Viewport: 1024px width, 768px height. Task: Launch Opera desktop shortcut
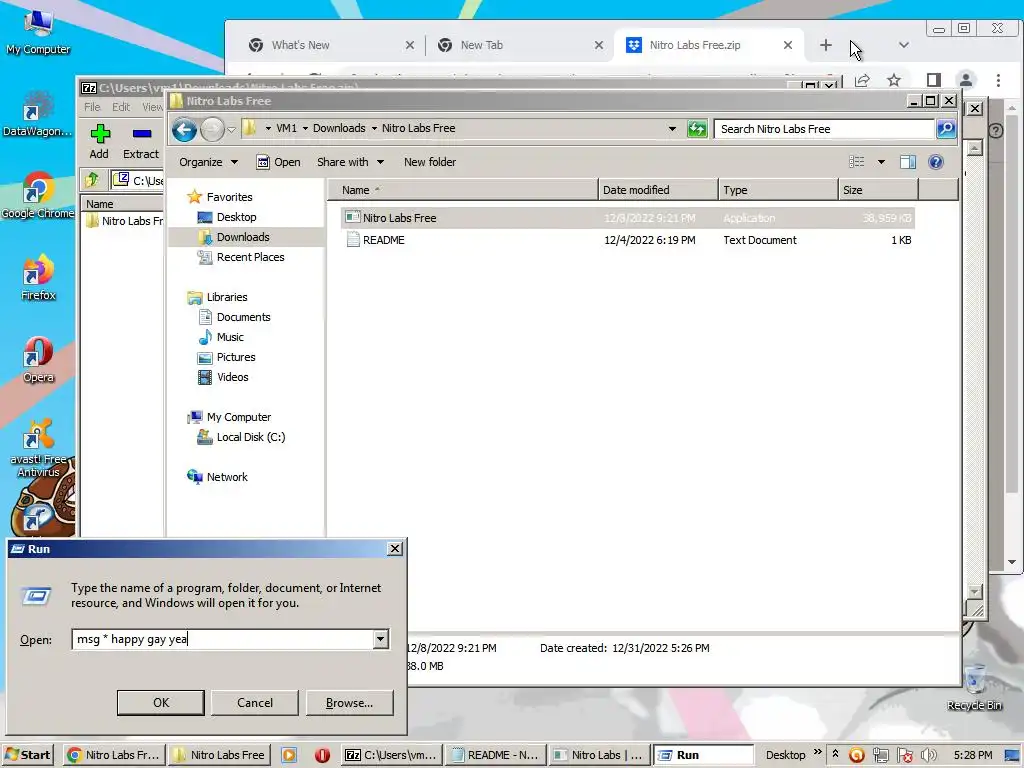pos(38,360)
